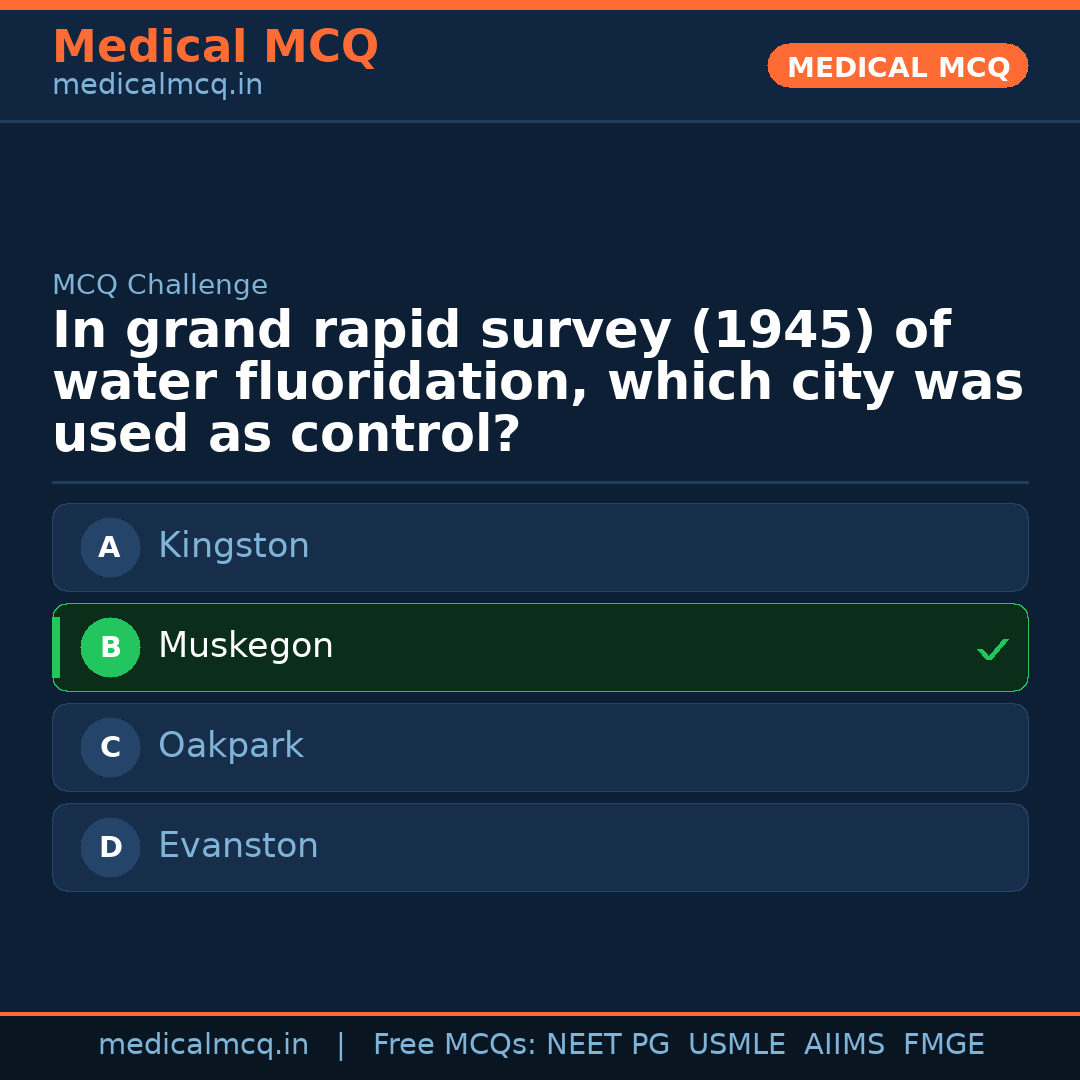Click the circular B badge icon
Image resolution: width=1080 pixels, height=1080 pixels.
(110, 647)
